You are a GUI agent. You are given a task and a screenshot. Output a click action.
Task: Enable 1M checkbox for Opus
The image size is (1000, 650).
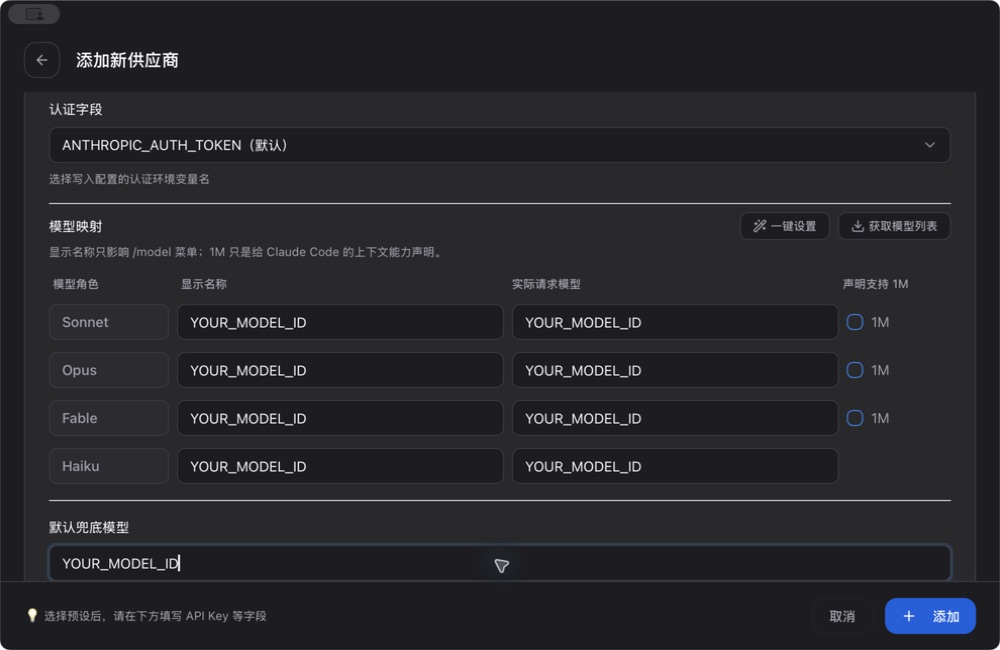click(855, 370)
